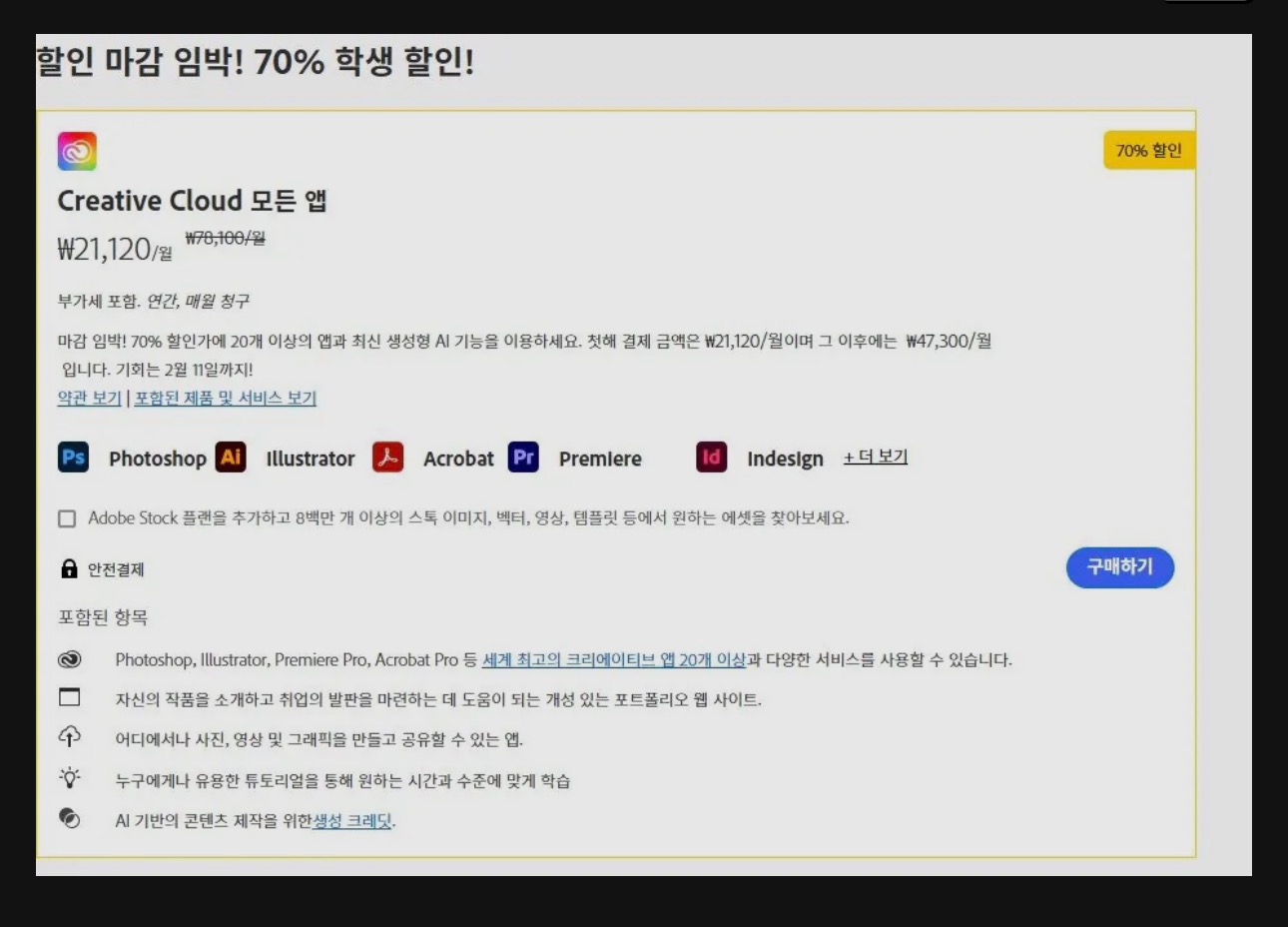Click the ₩47,300/월 price in the description
This screenshot has height=927, width=1288.
point(949,341)
